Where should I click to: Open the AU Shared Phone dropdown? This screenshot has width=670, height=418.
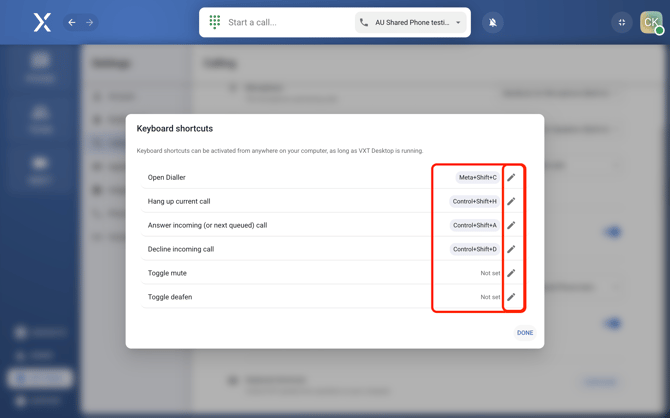click(411, 22)
